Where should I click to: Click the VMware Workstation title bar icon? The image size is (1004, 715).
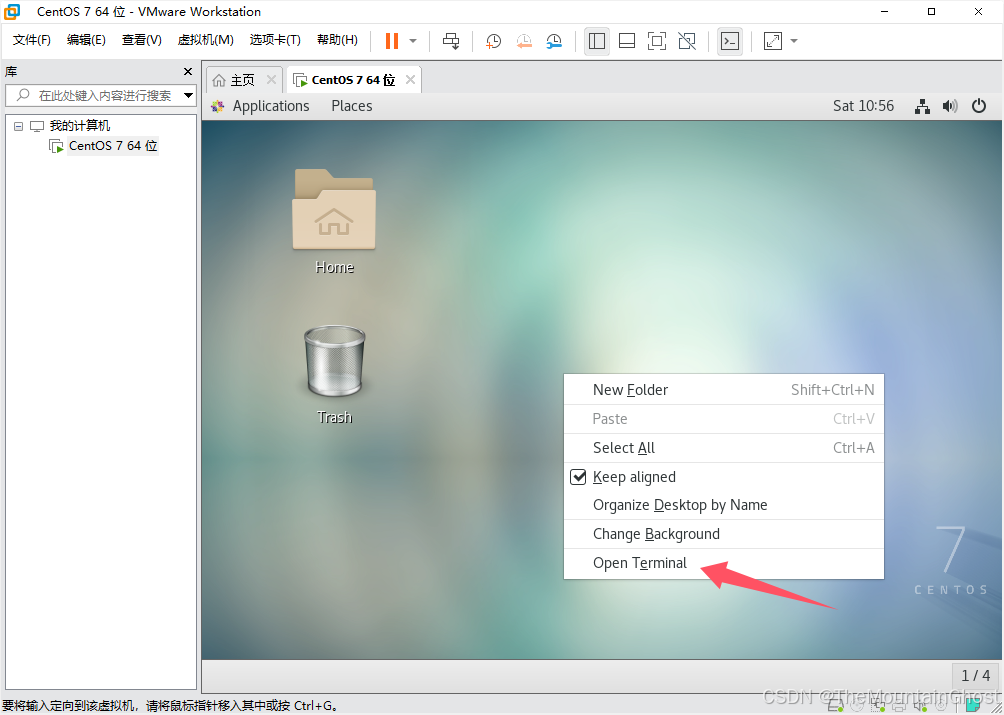tap(12, 12)
